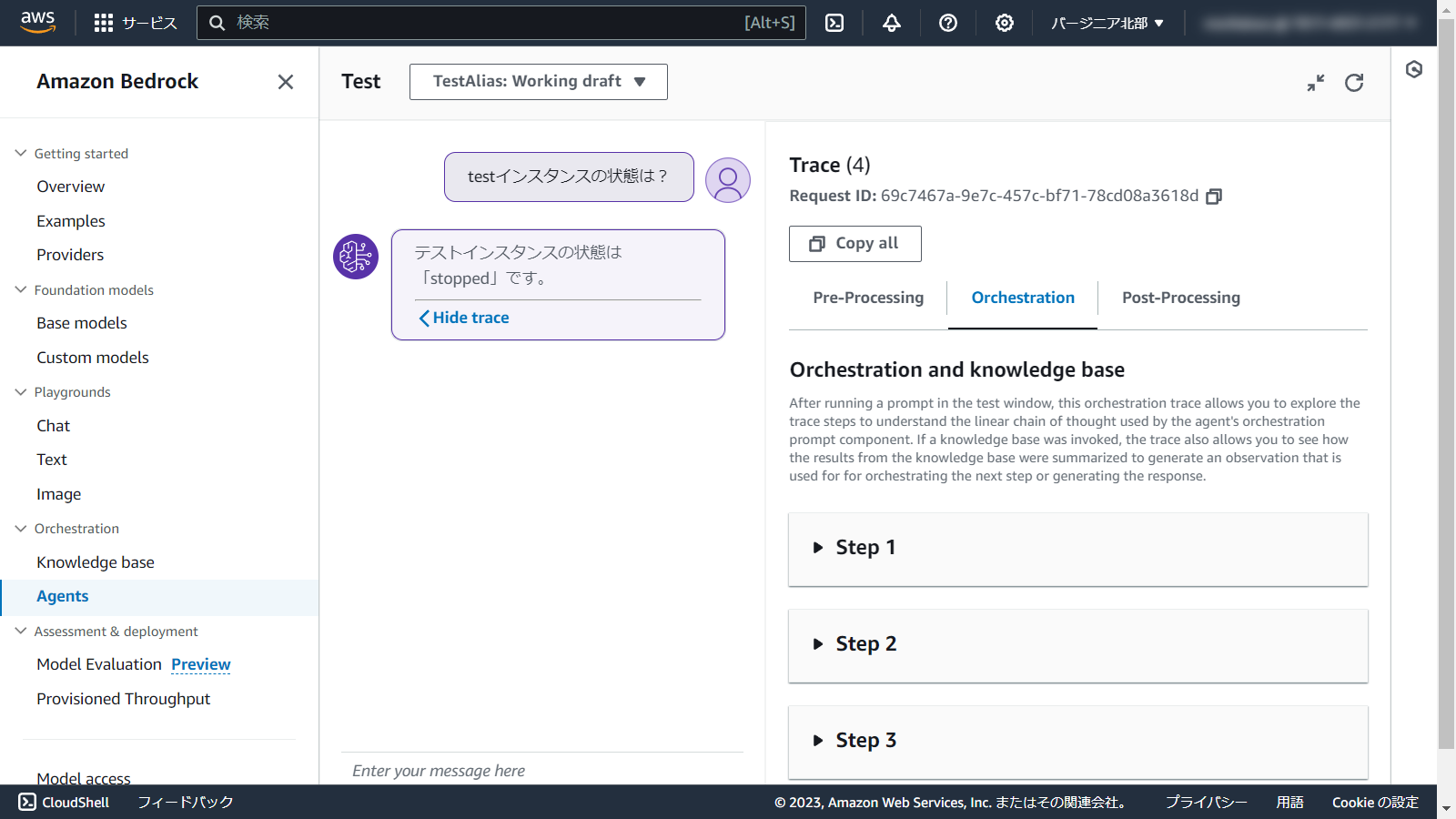Open the Virginia region selector dropdown
This screenshot has height=819, width=1456.
click(x=1107, y=23)
